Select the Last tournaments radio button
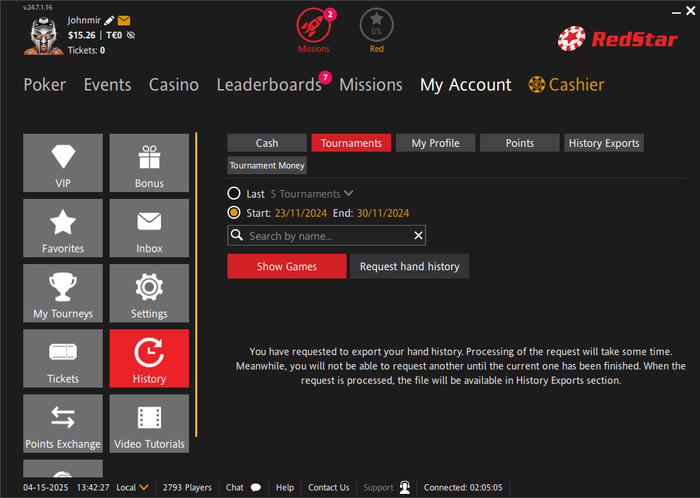This screenshot has width=700, height=498. (233, 193)
